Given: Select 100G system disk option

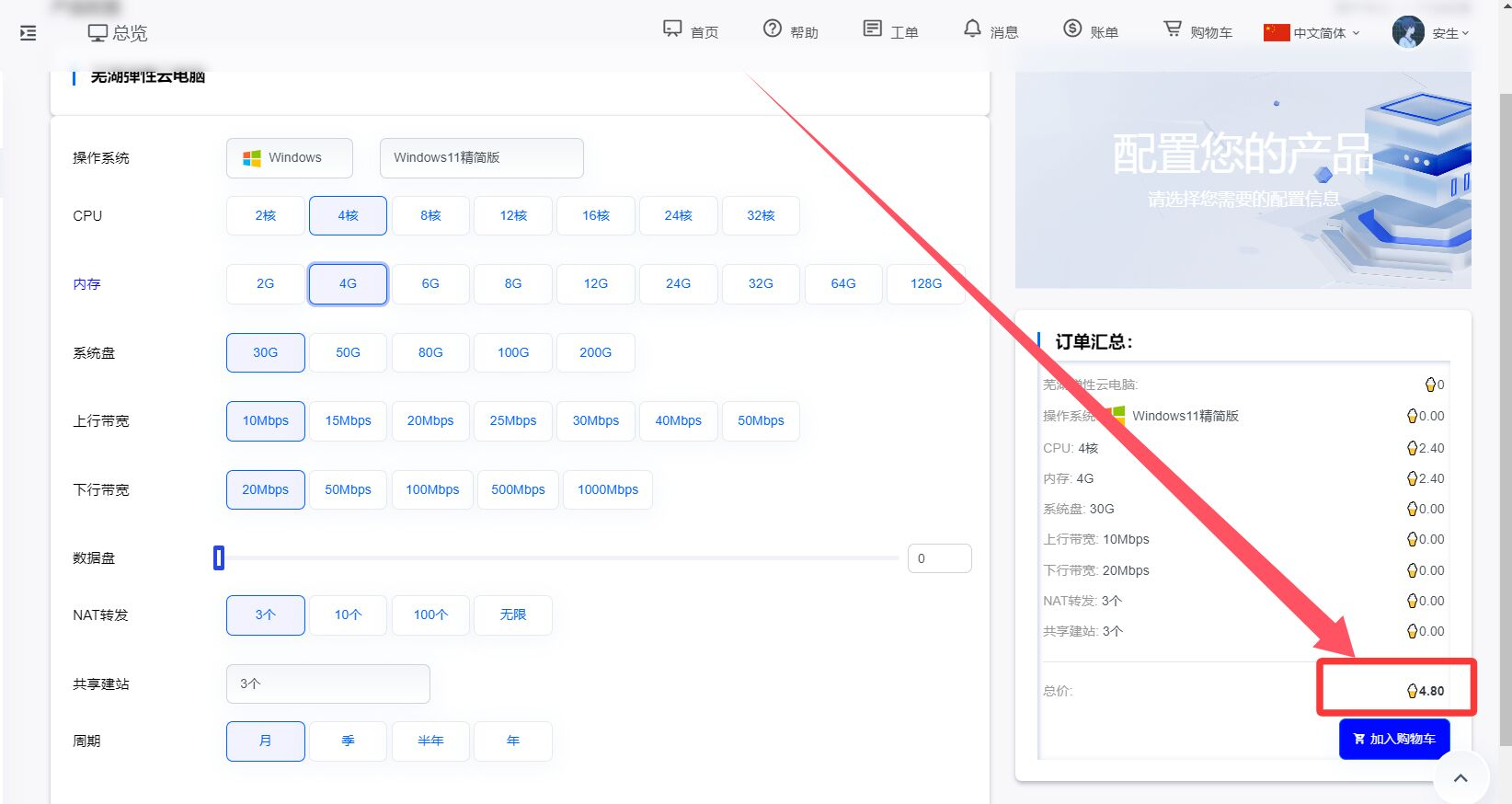Looking at the screenshot, I should (x=513, y=352).
